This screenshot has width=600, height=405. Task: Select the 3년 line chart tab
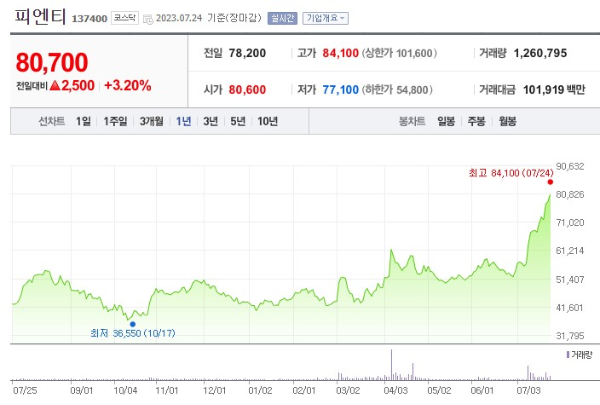210,121
